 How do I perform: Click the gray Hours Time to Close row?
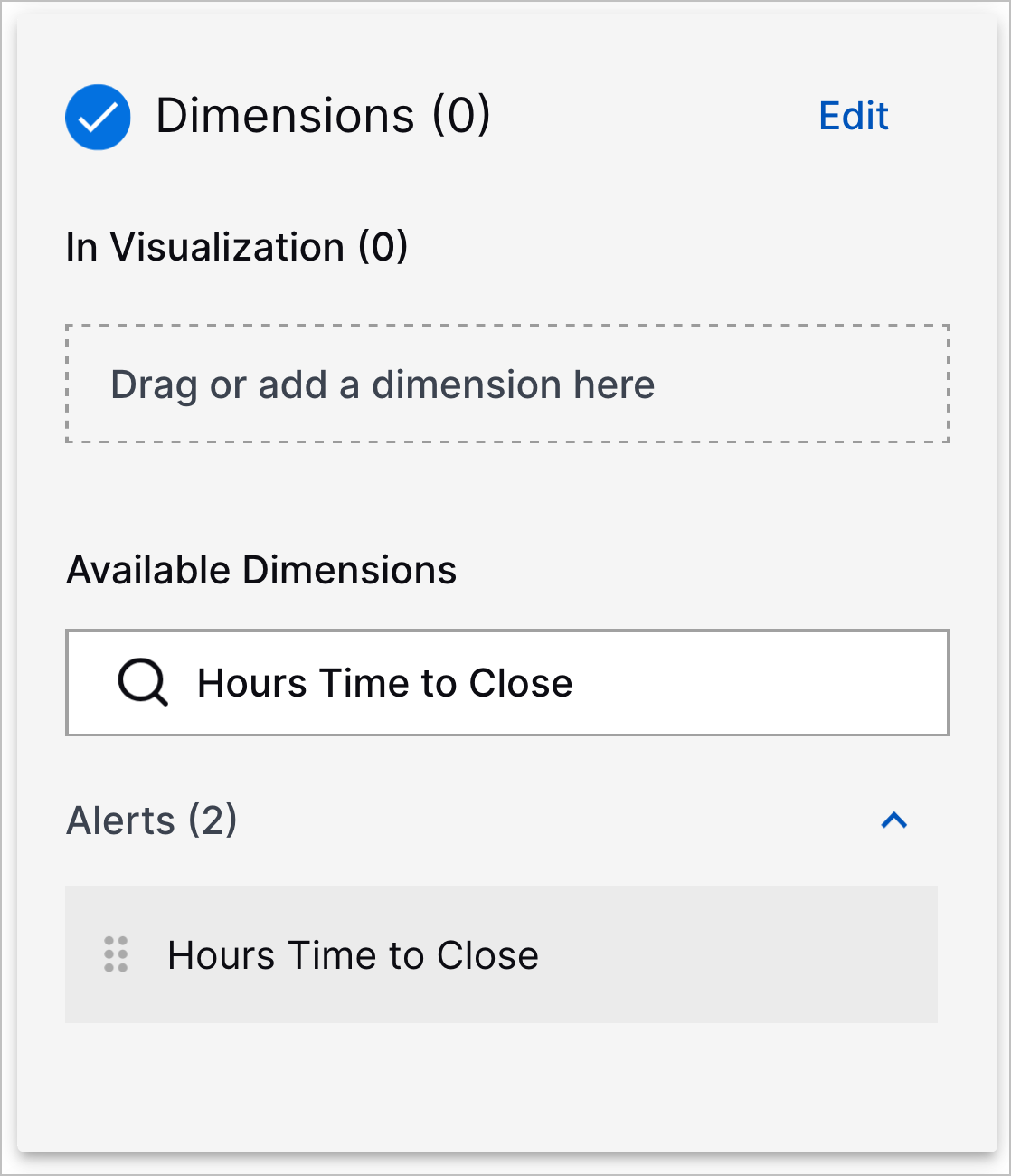click(x=502, y=954)
